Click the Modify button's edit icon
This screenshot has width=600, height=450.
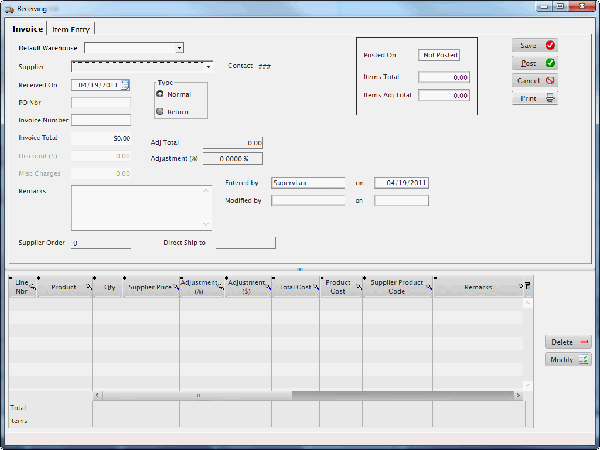click(x=584, y=359)
